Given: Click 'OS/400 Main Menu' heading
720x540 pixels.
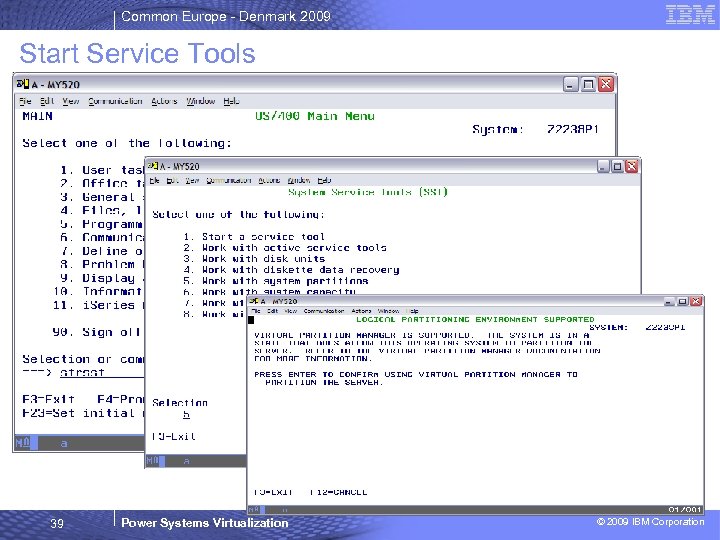Looking at the screenshot, I should (x=315, y=116).
